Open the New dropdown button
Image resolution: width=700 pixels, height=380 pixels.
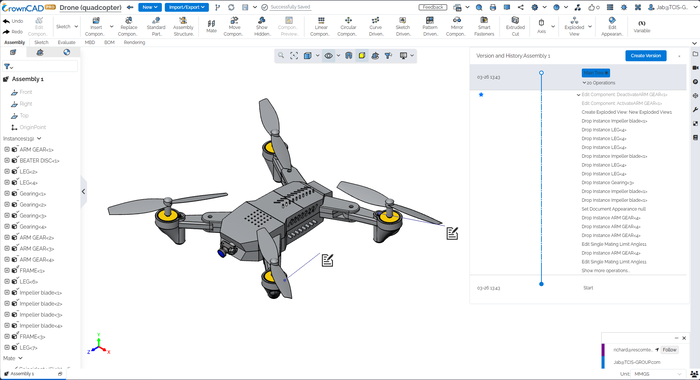pos(150,7)
